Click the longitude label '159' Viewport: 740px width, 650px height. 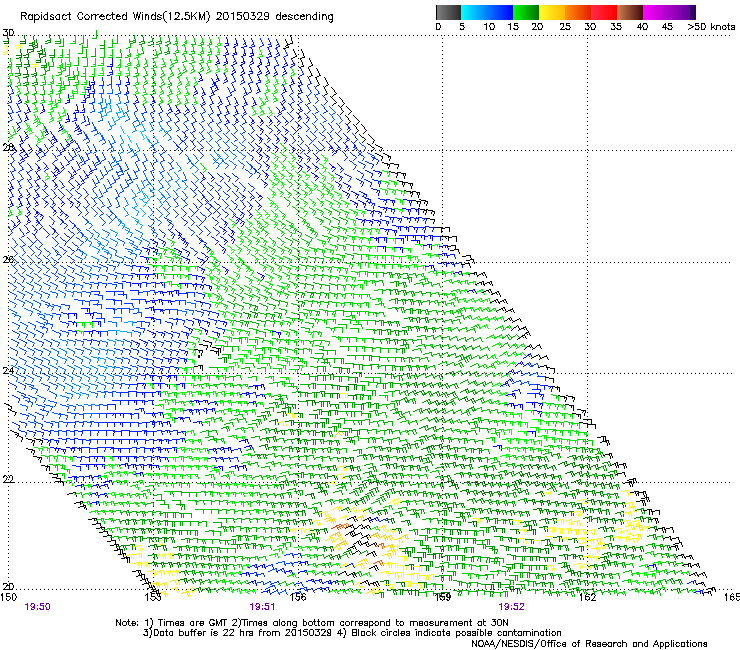pyautogui.click(x=443, y=597)
